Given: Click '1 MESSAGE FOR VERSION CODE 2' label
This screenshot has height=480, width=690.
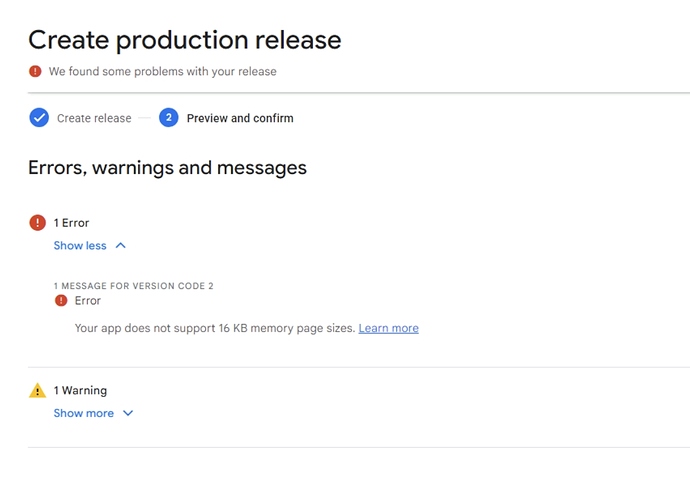Looking at the screenshot, I should pos(133,286).
